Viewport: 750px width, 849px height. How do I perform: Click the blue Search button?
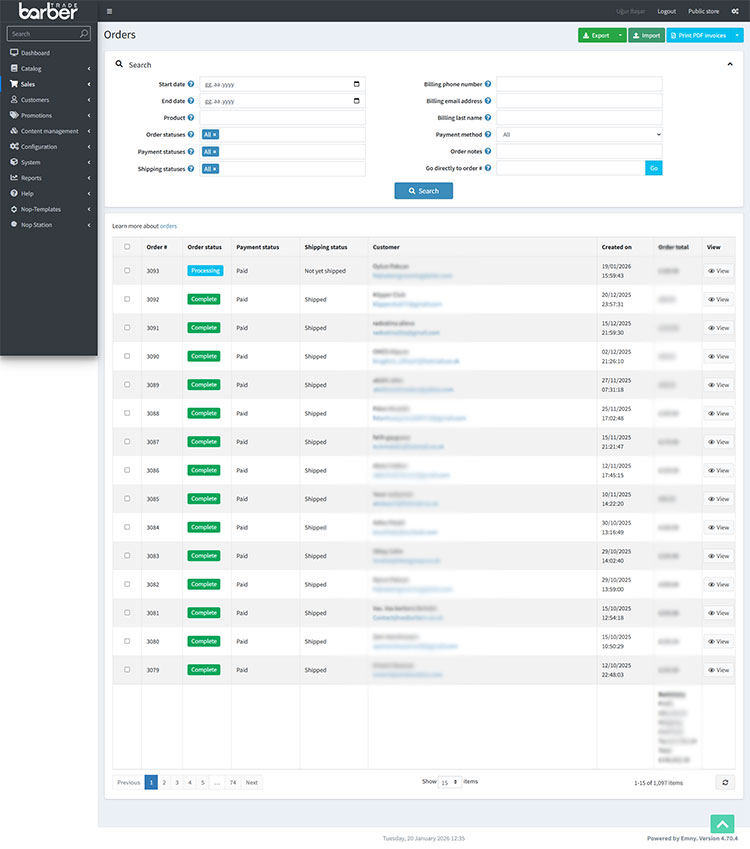(423, 191)
